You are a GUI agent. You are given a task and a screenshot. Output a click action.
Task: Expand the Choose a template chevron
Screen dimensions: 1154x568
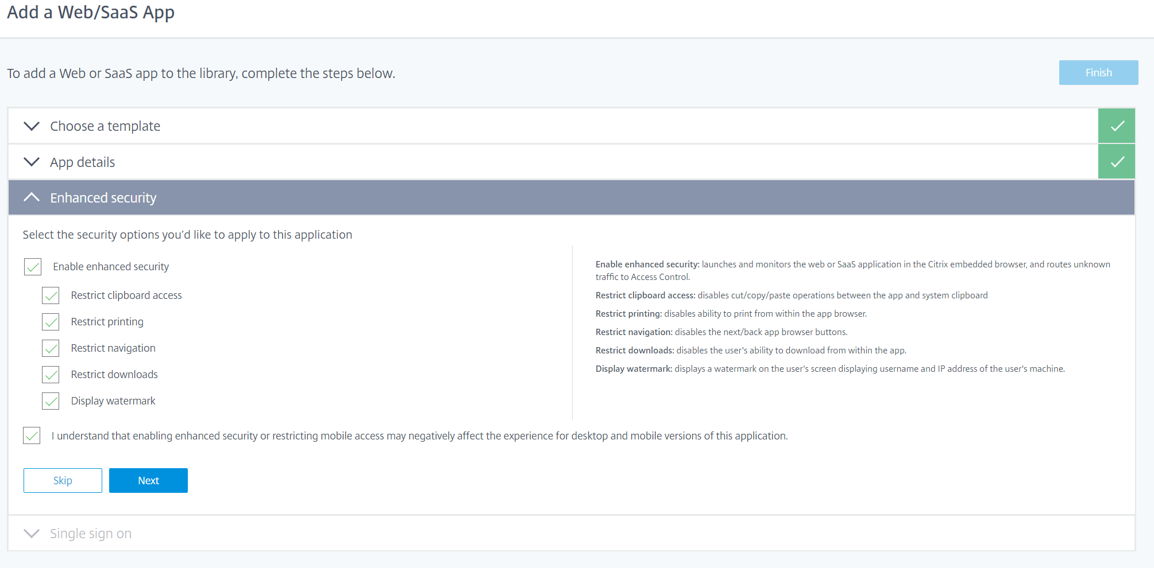31,126
